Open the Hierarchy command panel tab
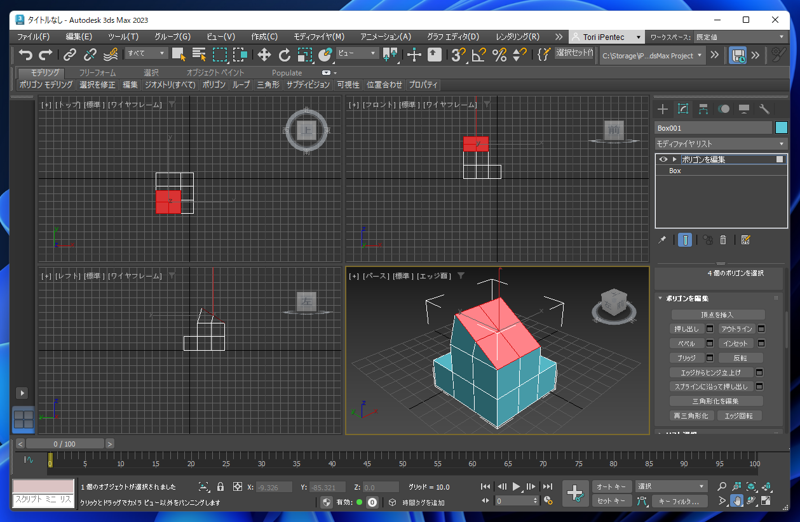 pyautogui.click(x=703, y=109)
